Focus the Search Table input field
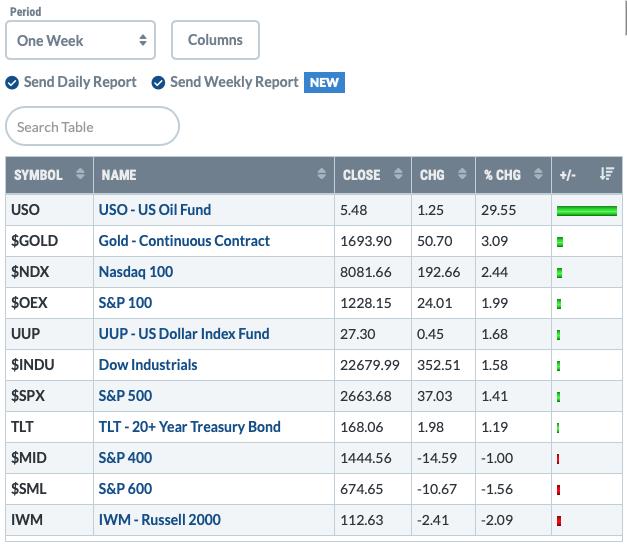 [92, 126]
